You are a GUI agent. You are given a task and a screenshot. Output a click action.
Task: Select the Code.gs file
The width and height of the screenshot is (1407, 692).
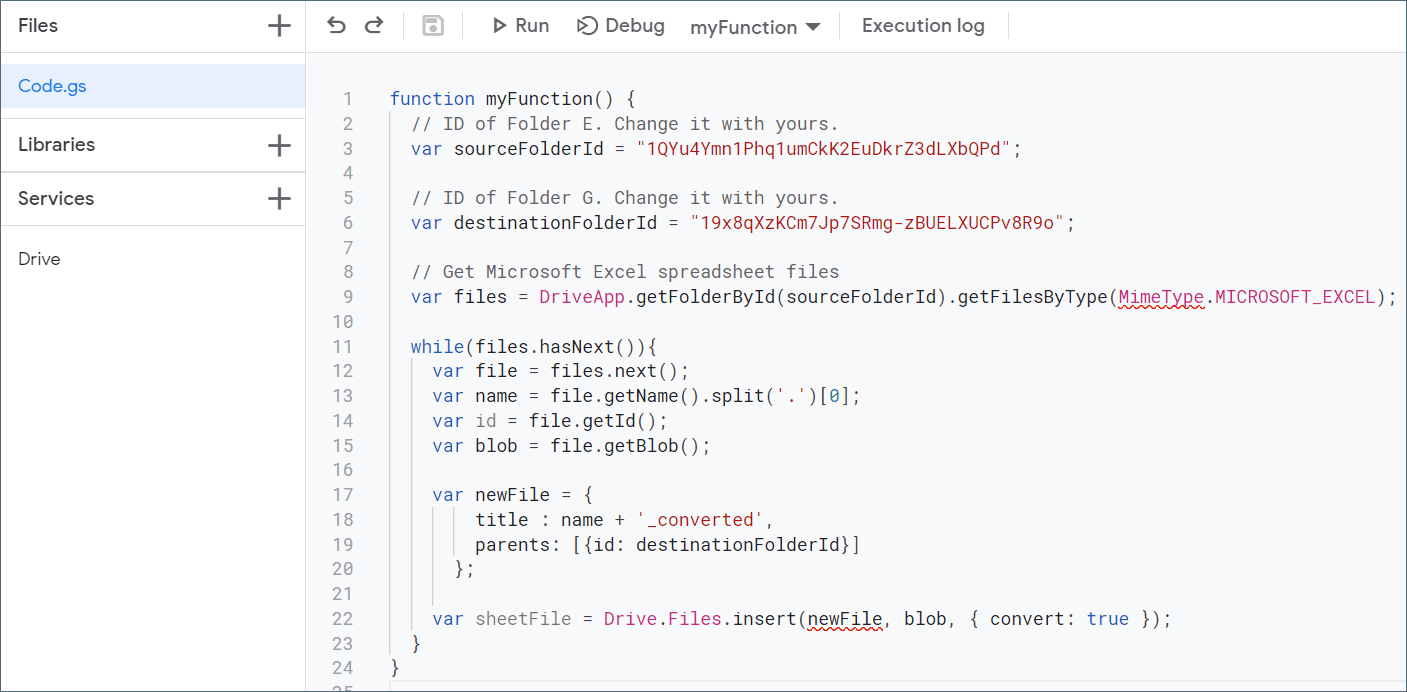tap(52, 86)
